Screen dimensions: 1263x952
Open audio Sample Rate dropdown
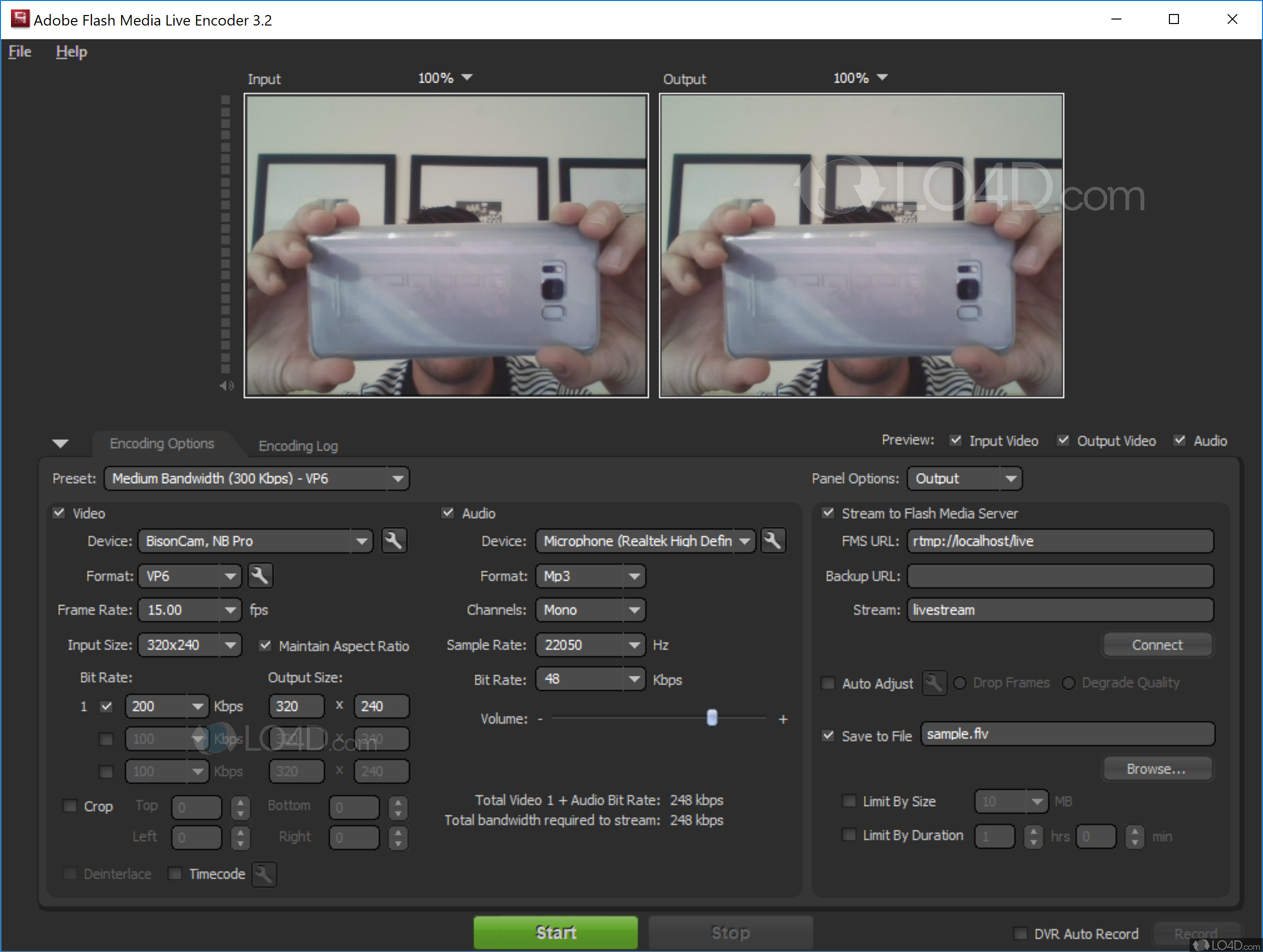pos(634,645)
